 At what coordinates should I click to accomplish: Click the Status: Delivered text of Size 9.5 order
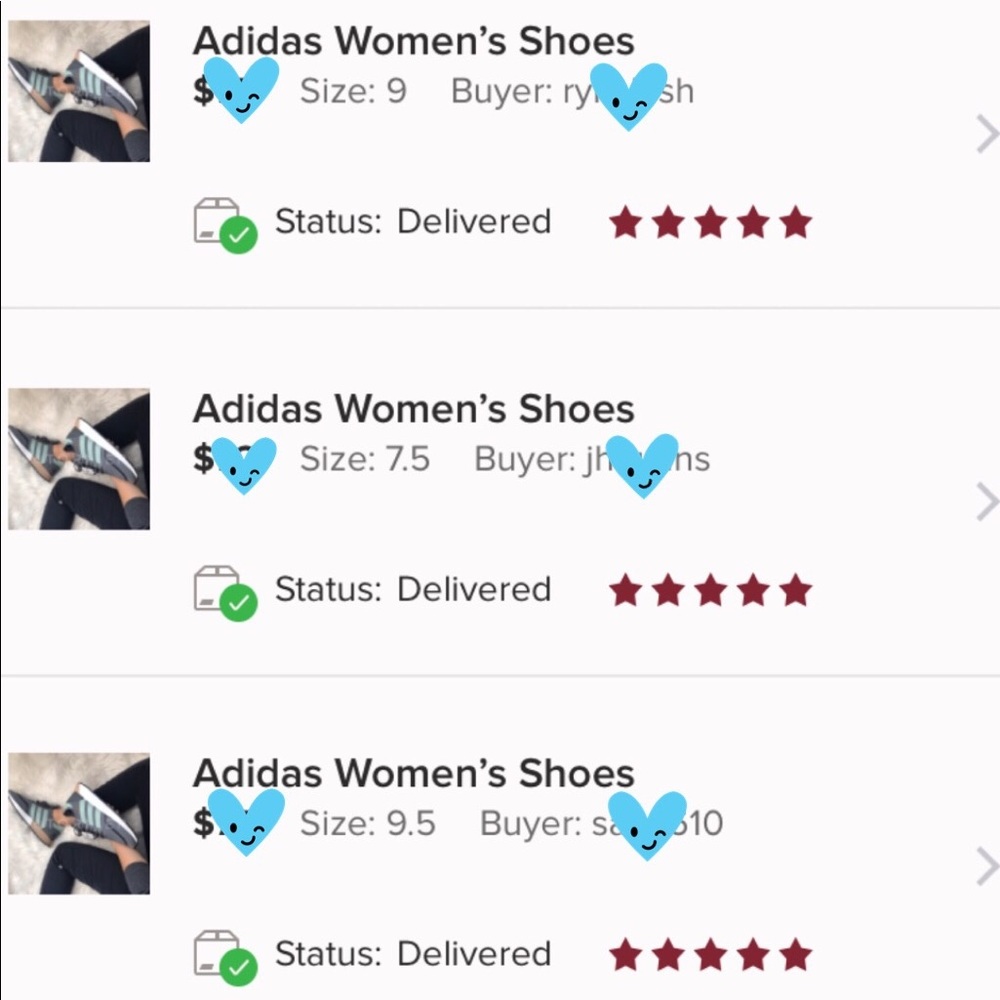(x=413, y=954)
